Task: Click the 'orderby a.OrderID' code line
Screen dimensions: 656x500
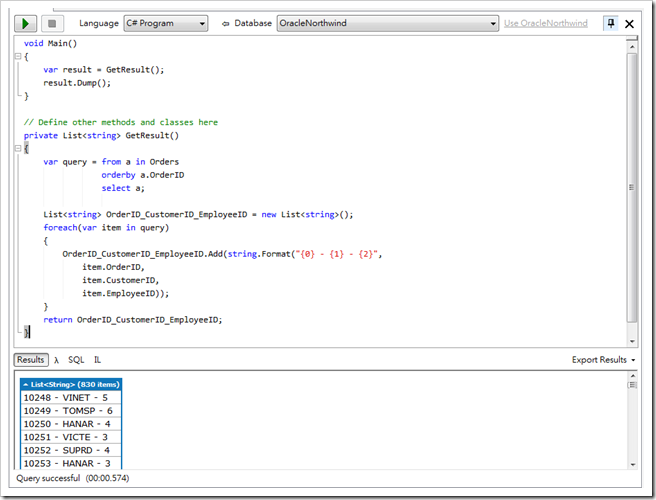Action: (x=143, y=175)
